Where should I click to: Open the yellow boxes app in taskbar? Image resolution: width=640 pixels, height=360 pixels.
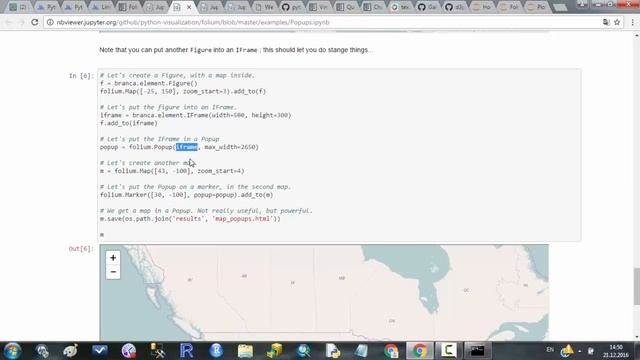[x=274, y=351]
